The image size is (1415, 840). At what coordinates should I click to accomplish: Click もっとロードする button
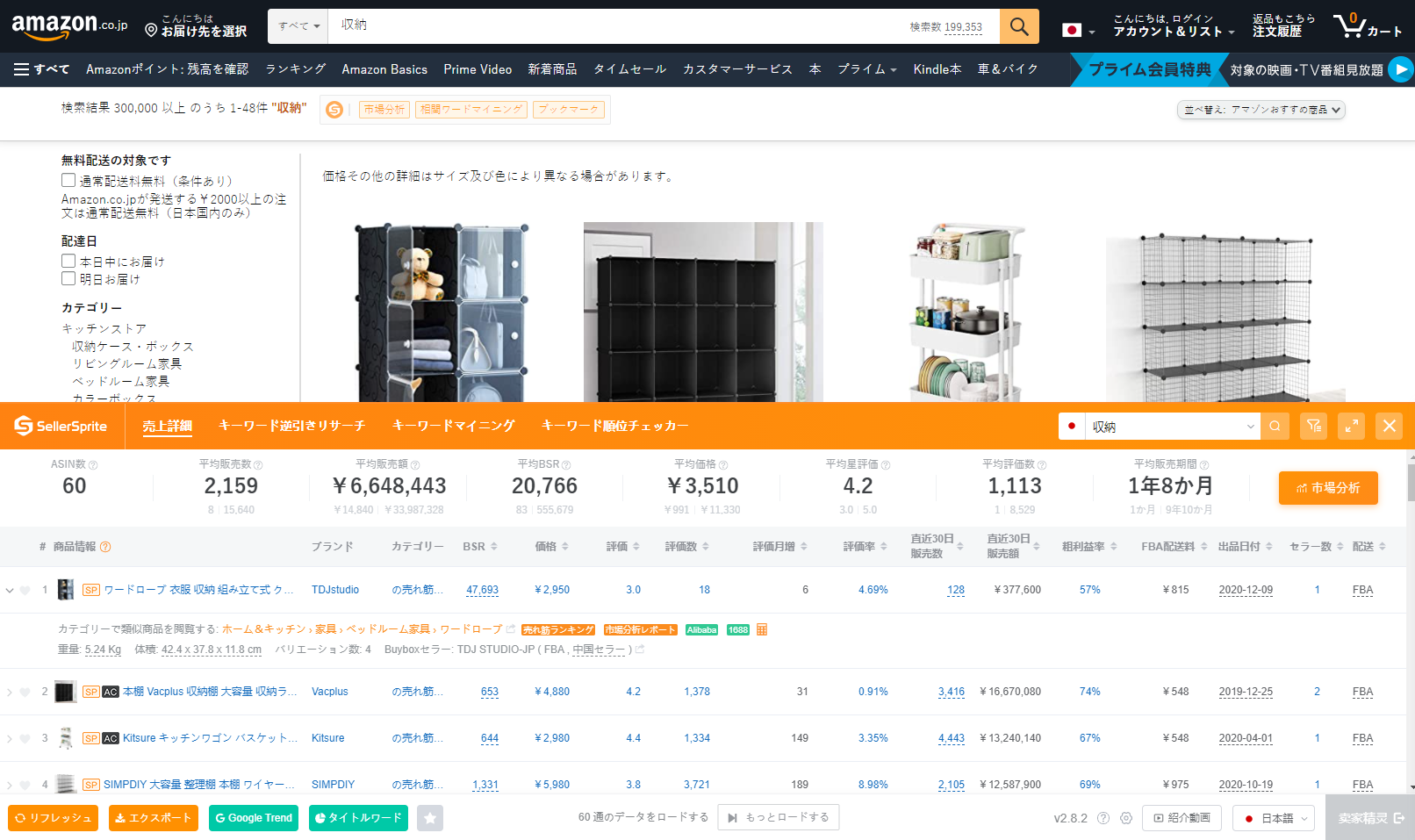point(779,817)
